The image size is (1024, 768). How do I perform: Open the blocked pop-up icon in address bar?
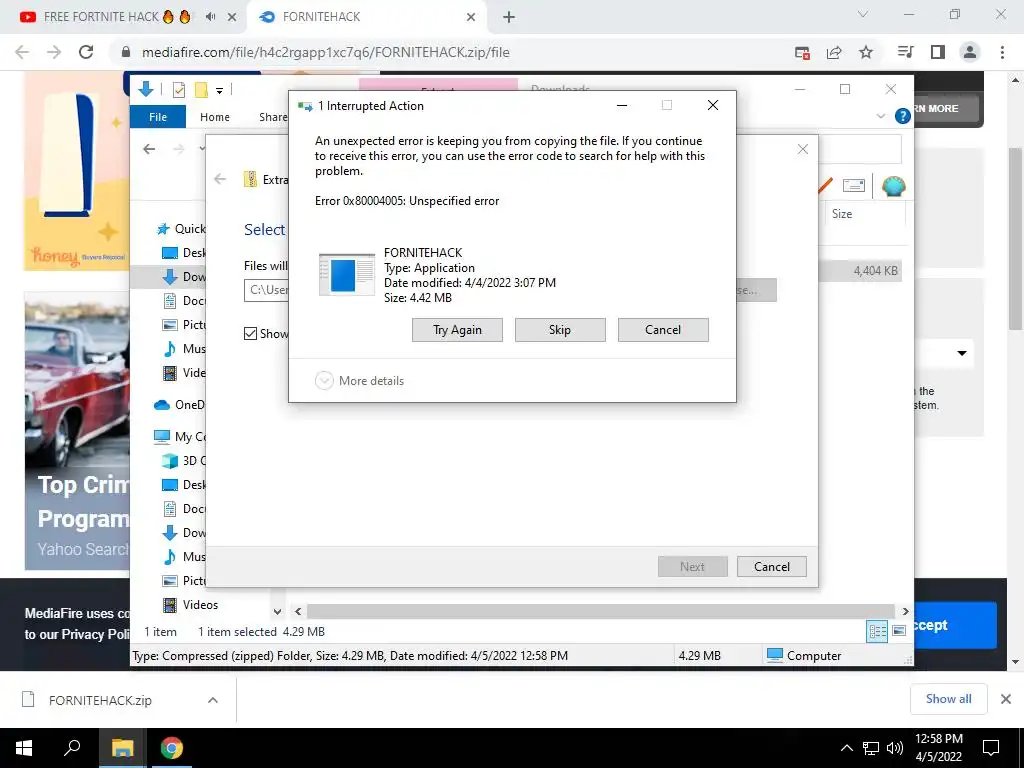point(803,52)
